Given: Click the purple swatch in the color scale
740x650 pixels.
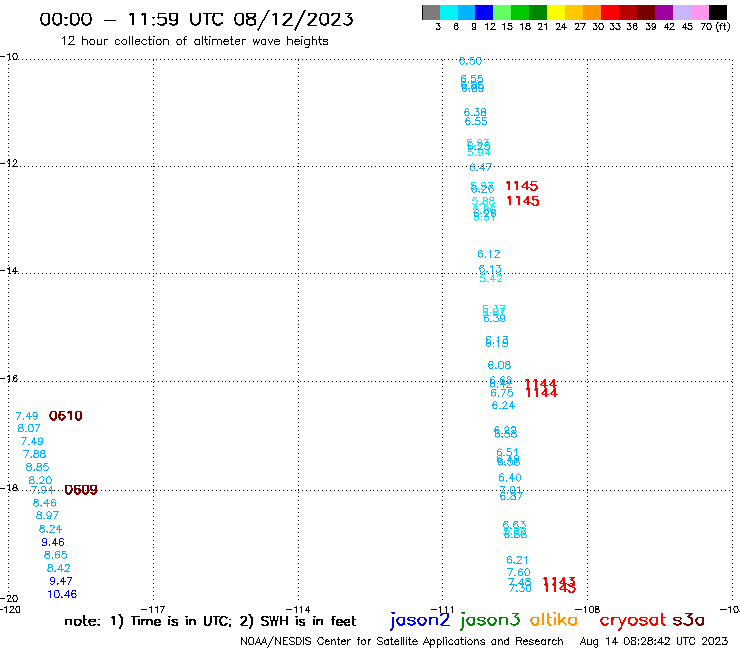Looking at the screenshot, I should (664, 12).
